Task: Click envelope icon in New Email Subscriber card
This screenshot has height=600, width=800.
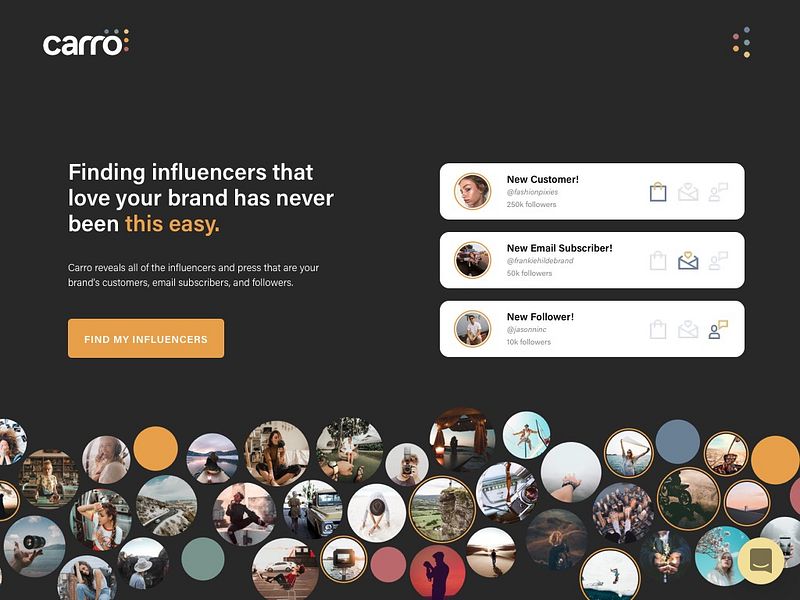Action: tap(688, 260)
